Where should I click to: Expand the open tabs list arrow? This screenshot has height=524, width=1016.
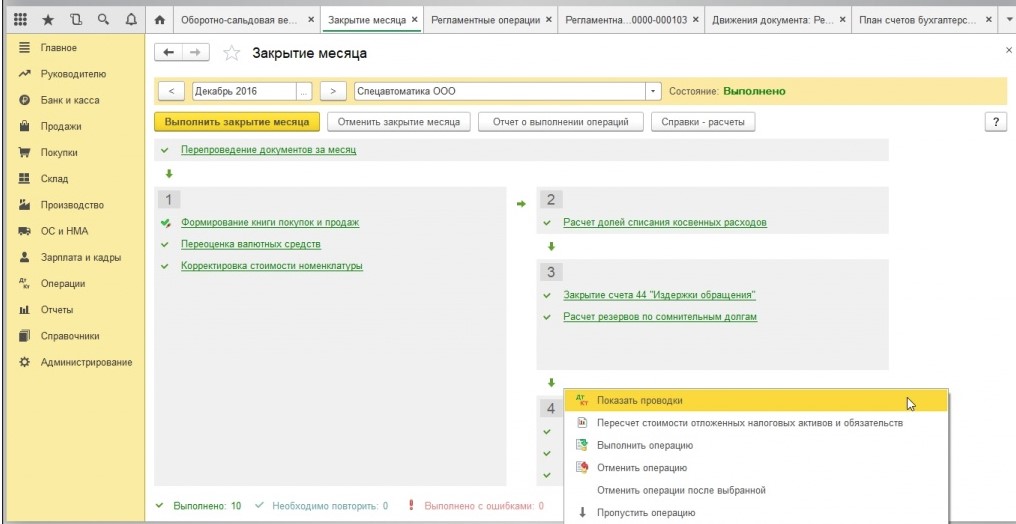(1008, 19)
